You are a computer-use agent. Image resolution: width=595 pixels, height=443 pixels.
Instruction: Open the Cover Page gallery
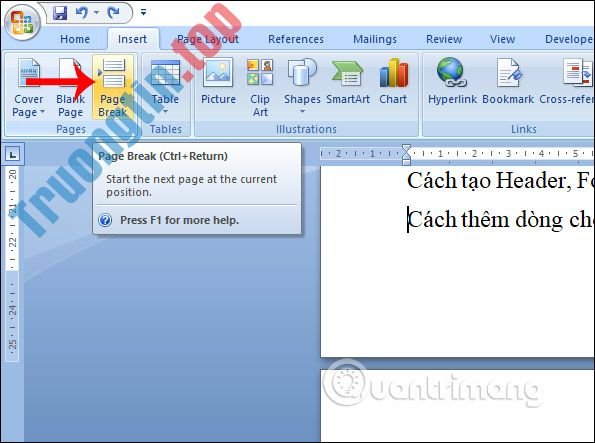click(x=28, y=87)
